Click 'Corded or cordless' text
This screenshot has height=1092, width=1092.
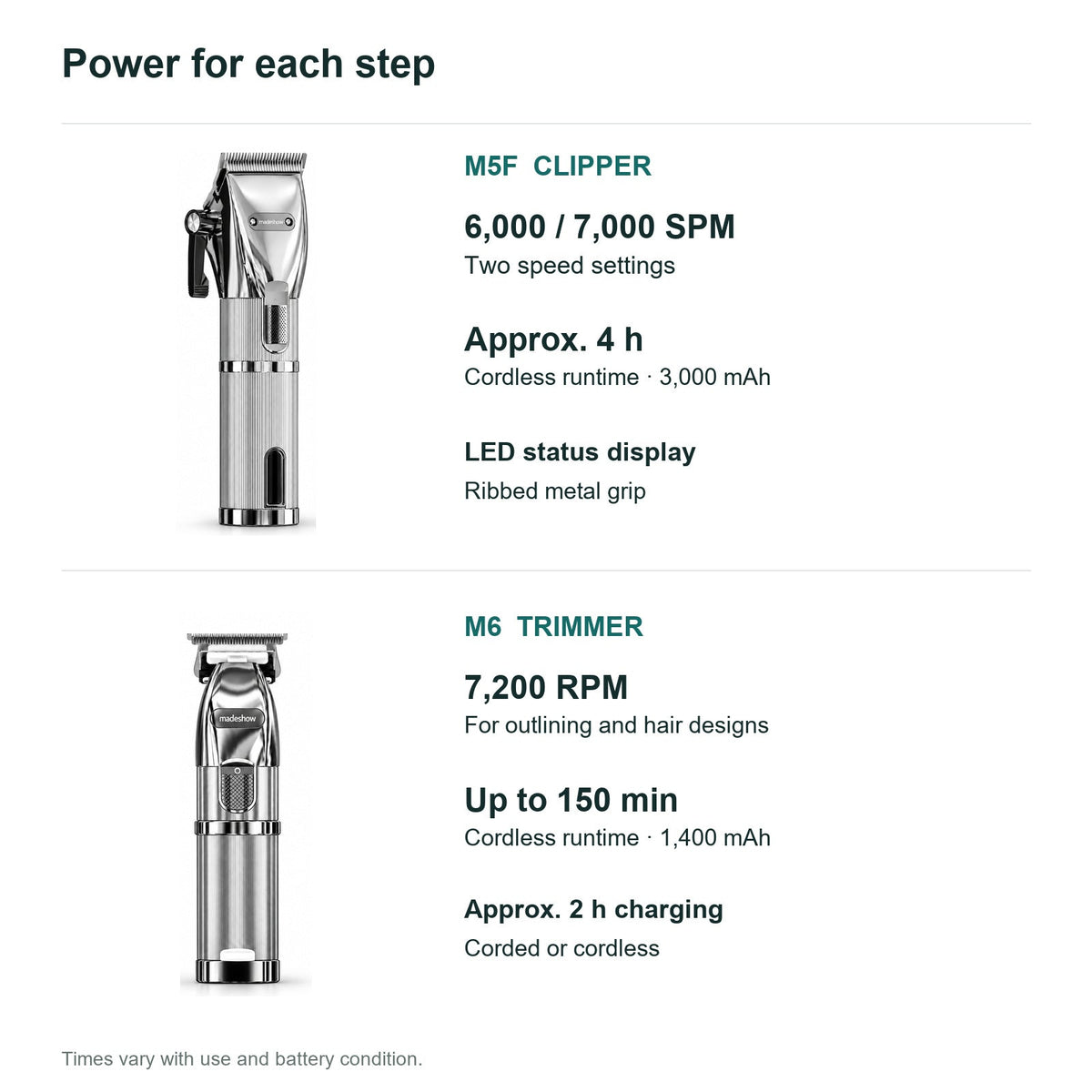tap(561, 948)
